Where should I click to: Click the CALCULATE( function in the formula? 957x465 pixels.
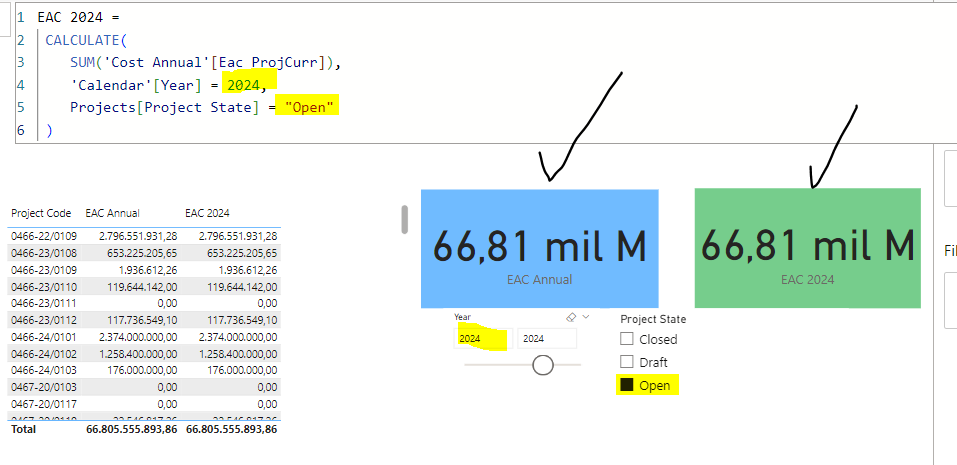[85, 40]
